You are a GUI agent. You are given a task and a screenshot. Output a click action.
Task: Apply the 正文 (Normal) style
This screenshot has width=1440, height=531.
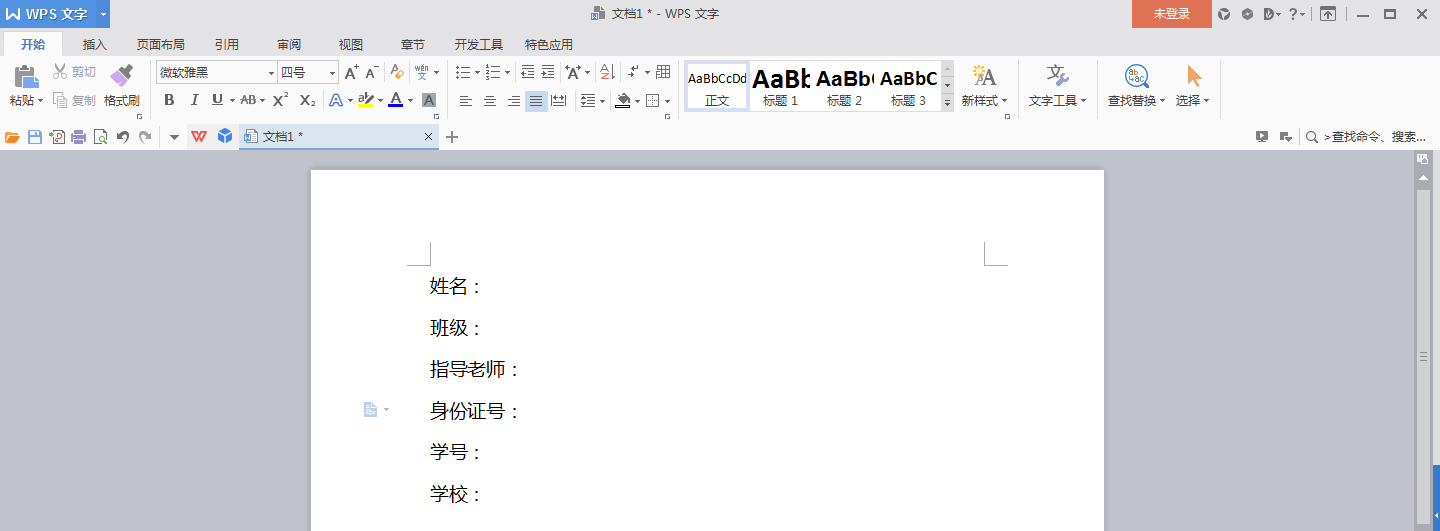click(x=717, y=86)
